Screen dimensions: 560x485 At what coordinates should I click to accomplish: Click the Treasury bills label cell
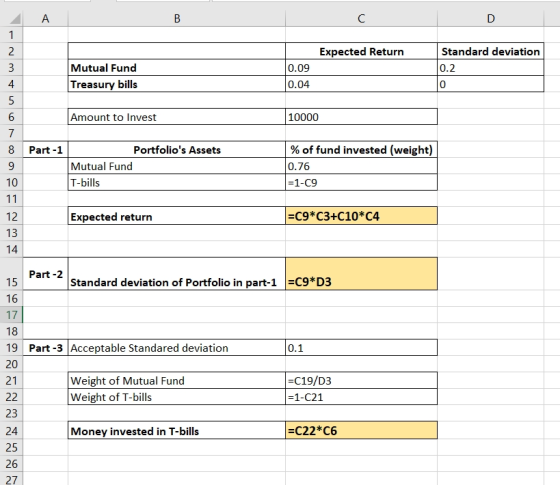click(177, 84)
